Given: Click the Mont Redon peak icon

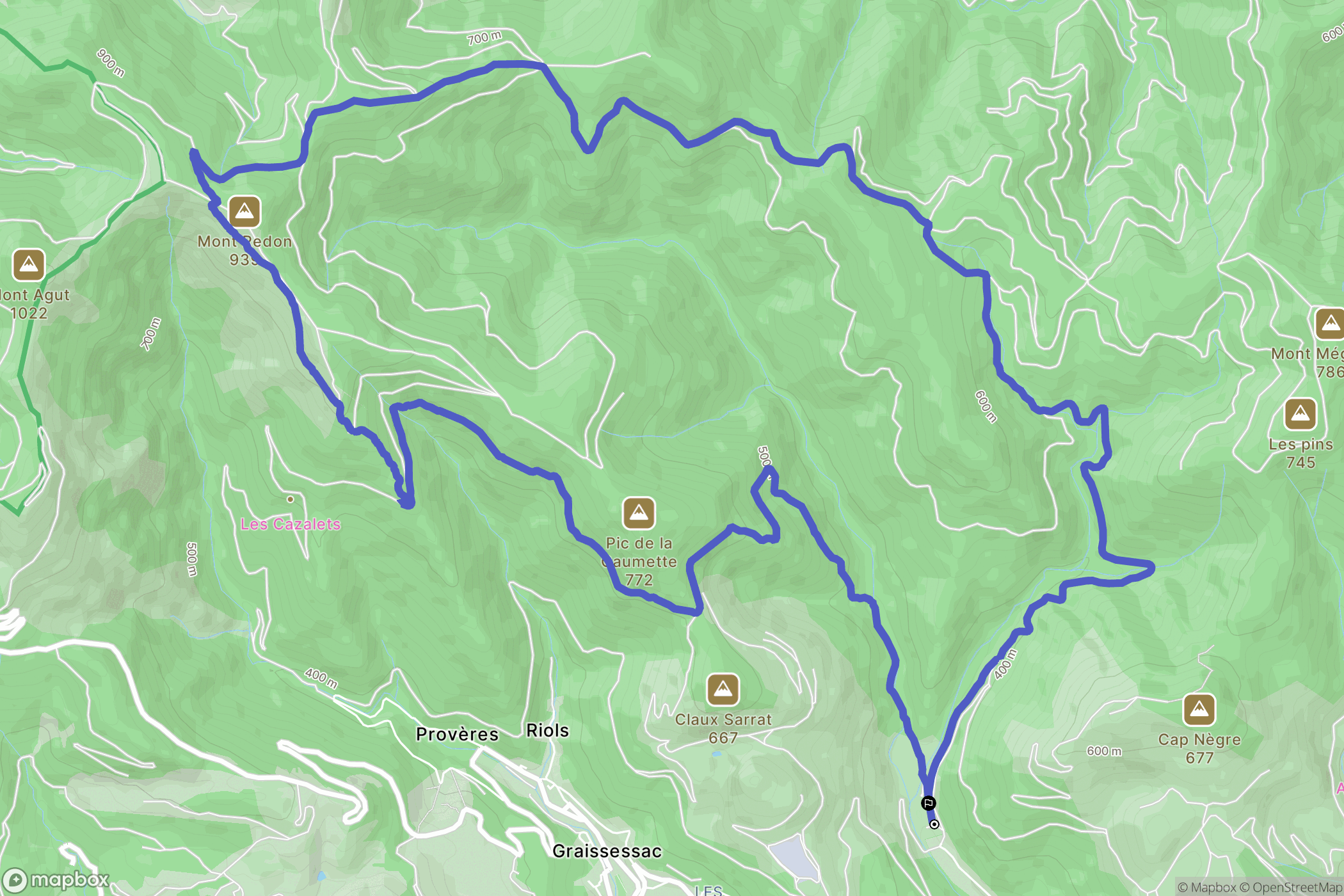Looking at the screenshot, I should pos(244,211).
